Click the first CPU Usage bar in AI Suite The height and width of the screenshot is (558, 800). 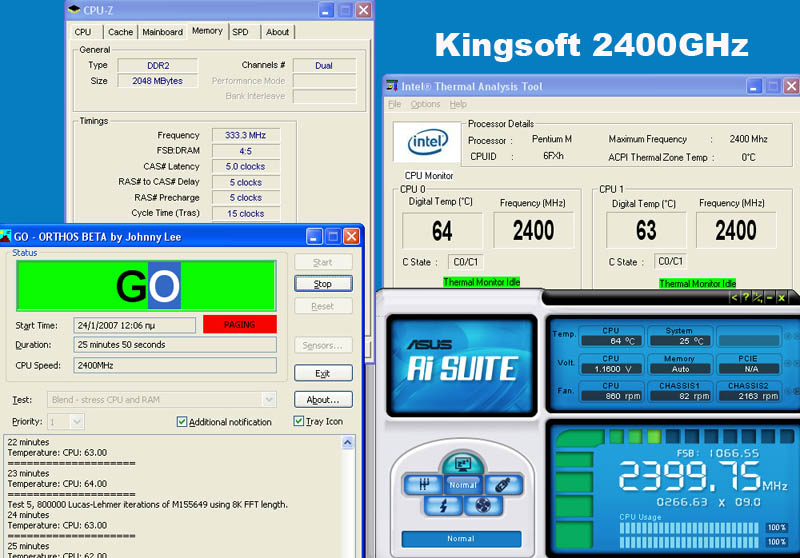[691, 528]
